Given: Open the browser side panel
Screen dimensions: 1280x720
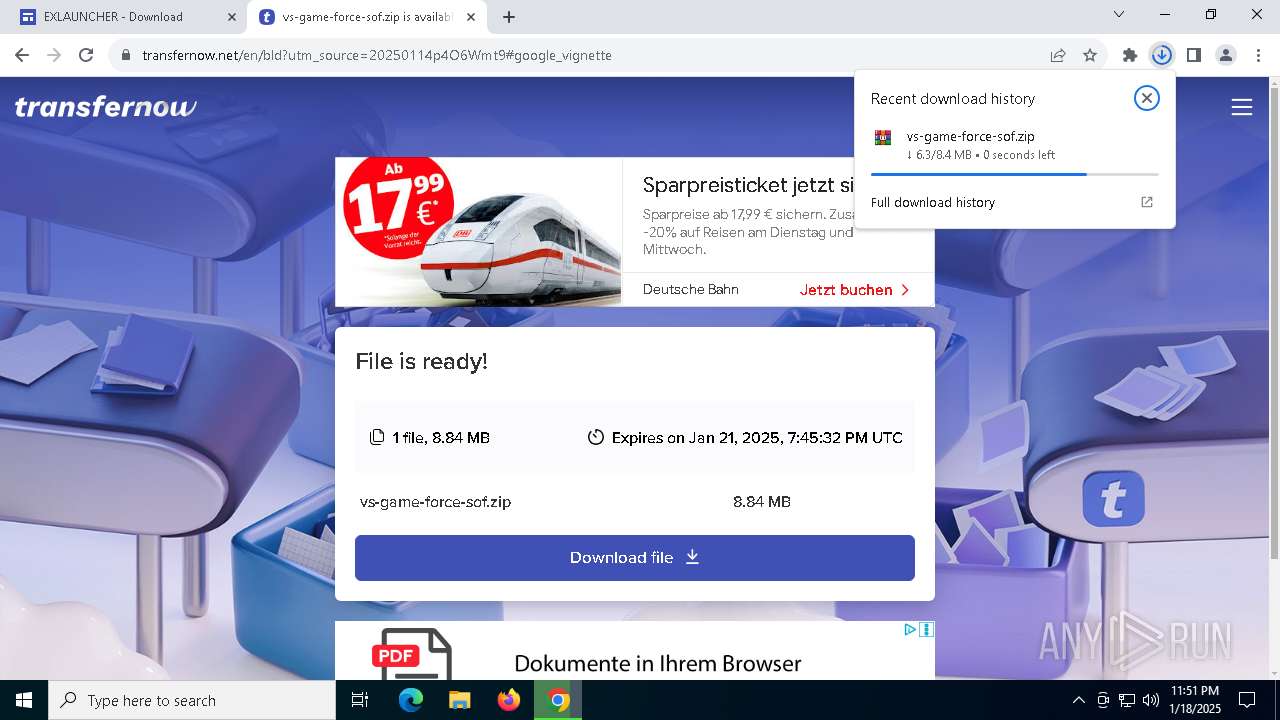Looking at the screenshot, I should (x=1193, y=55).
